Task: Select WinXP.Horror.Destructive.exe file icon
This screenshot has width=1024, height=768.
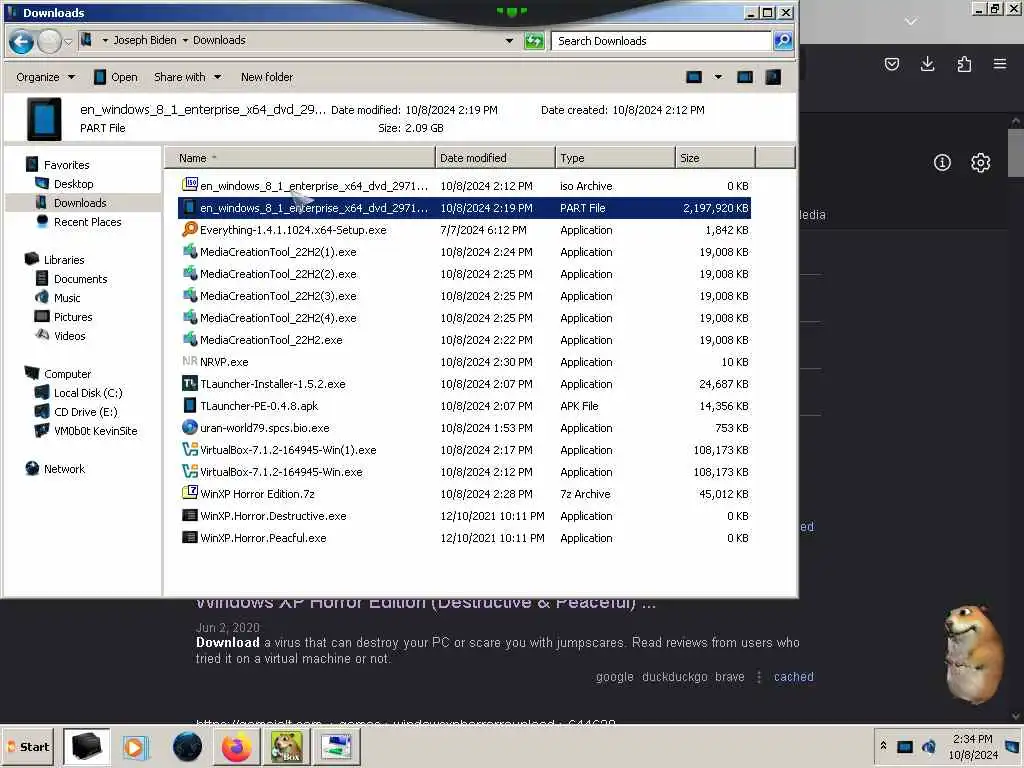Action: pos(190,515)
